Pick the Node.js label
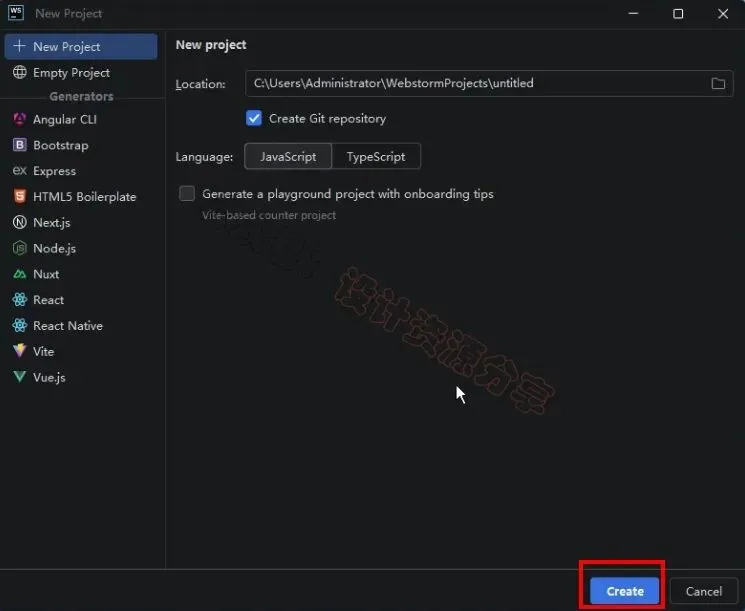Screen dimensions: 745x611 point(55,248)
